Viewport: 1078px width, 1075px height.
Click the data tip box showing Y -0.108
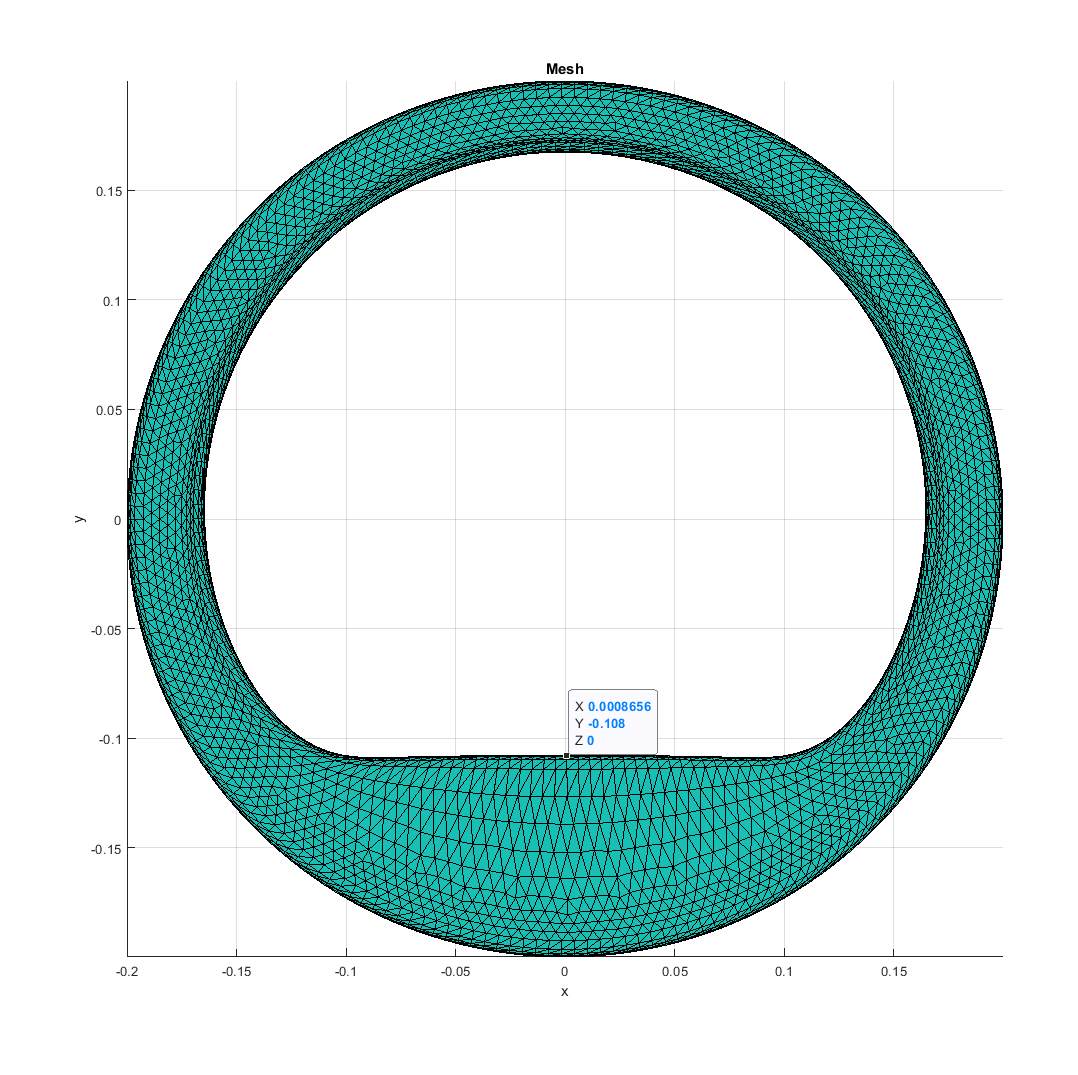tap(612, 722)
